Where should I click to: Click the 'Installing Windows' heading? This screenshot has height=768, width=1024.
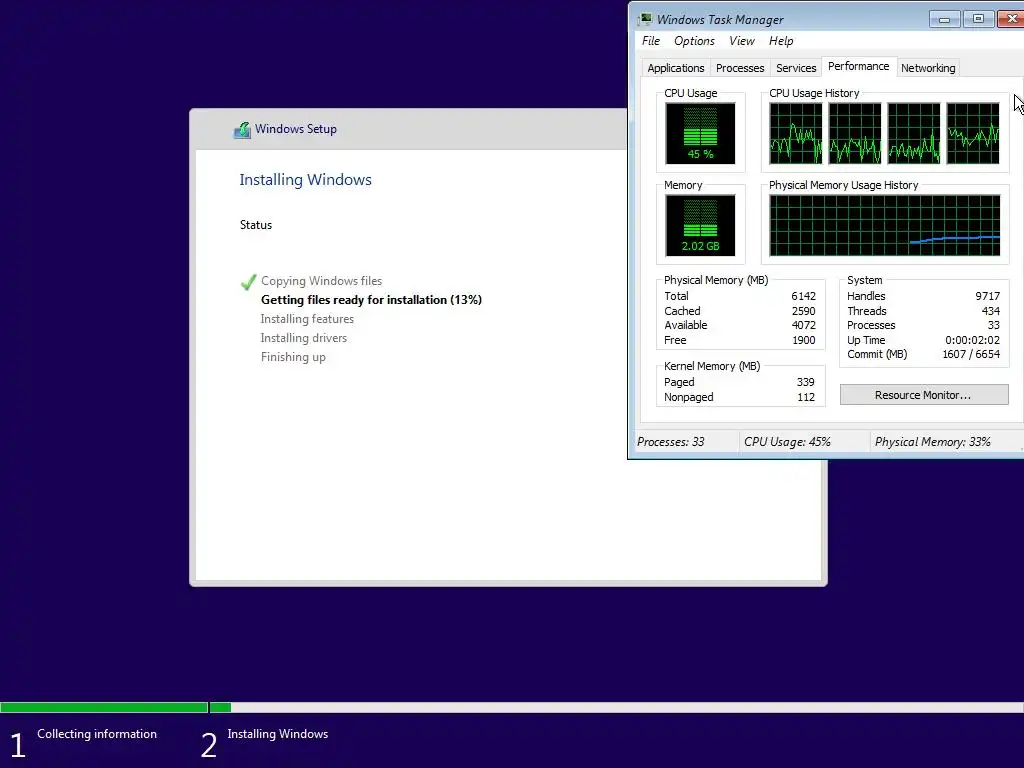click(305, 180)
